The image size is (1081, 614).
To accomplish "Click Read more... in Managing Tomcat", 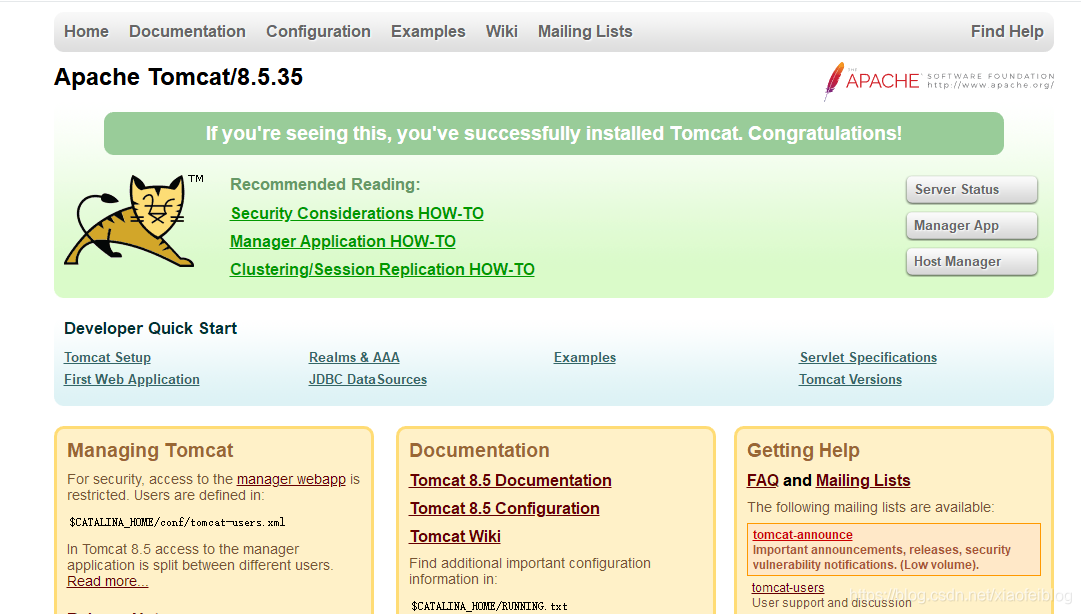I will 108,581.
